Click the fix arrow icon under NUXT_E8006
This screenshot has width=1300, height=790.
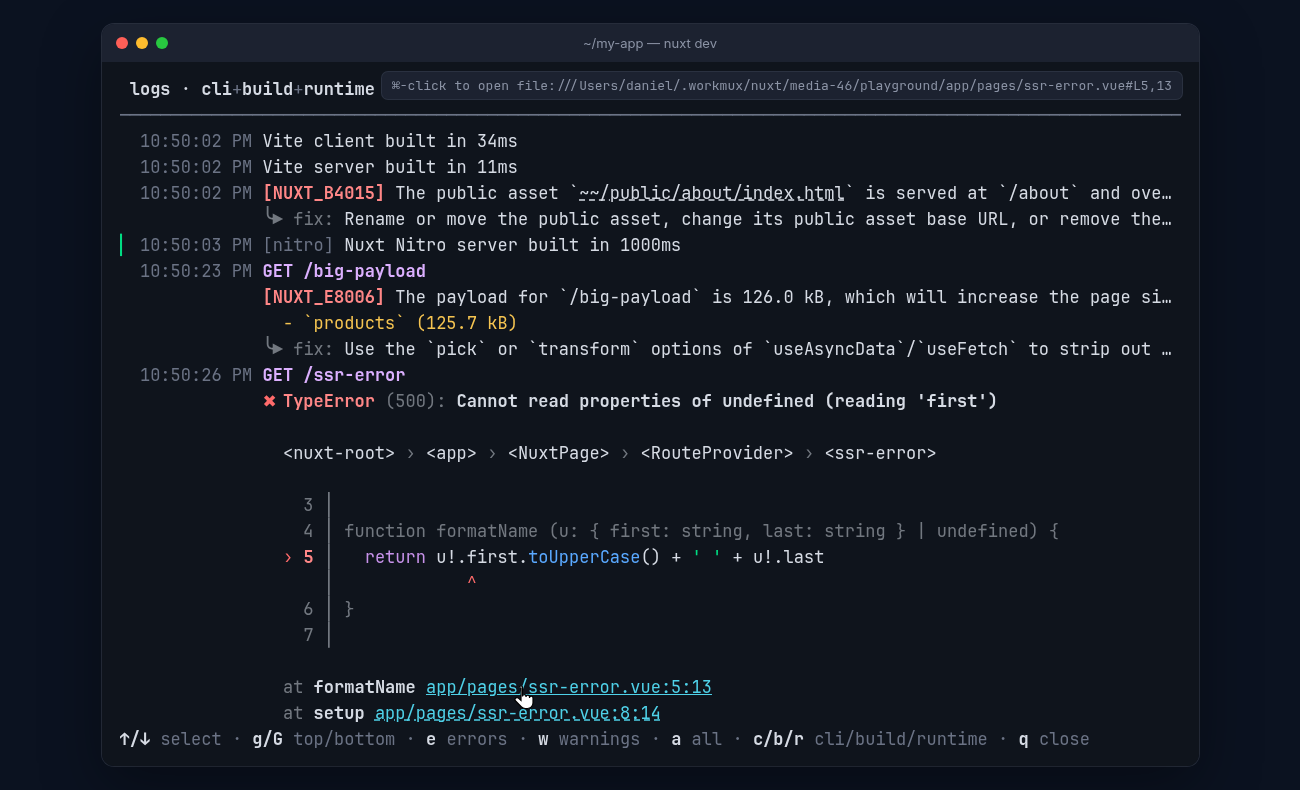274,347
